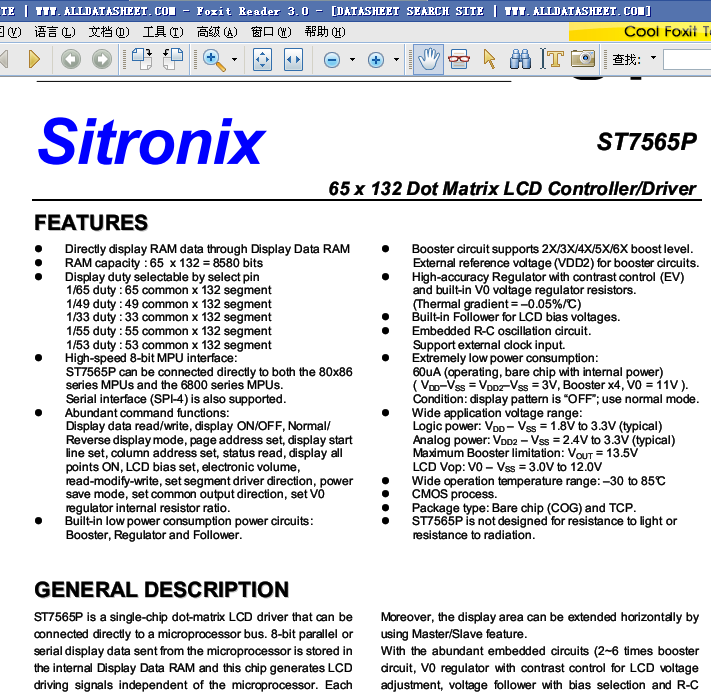Activate the red glasses reading tool
Image resolution: width=711 pixels, height=694 pixels.
click(x=459, y=59)
